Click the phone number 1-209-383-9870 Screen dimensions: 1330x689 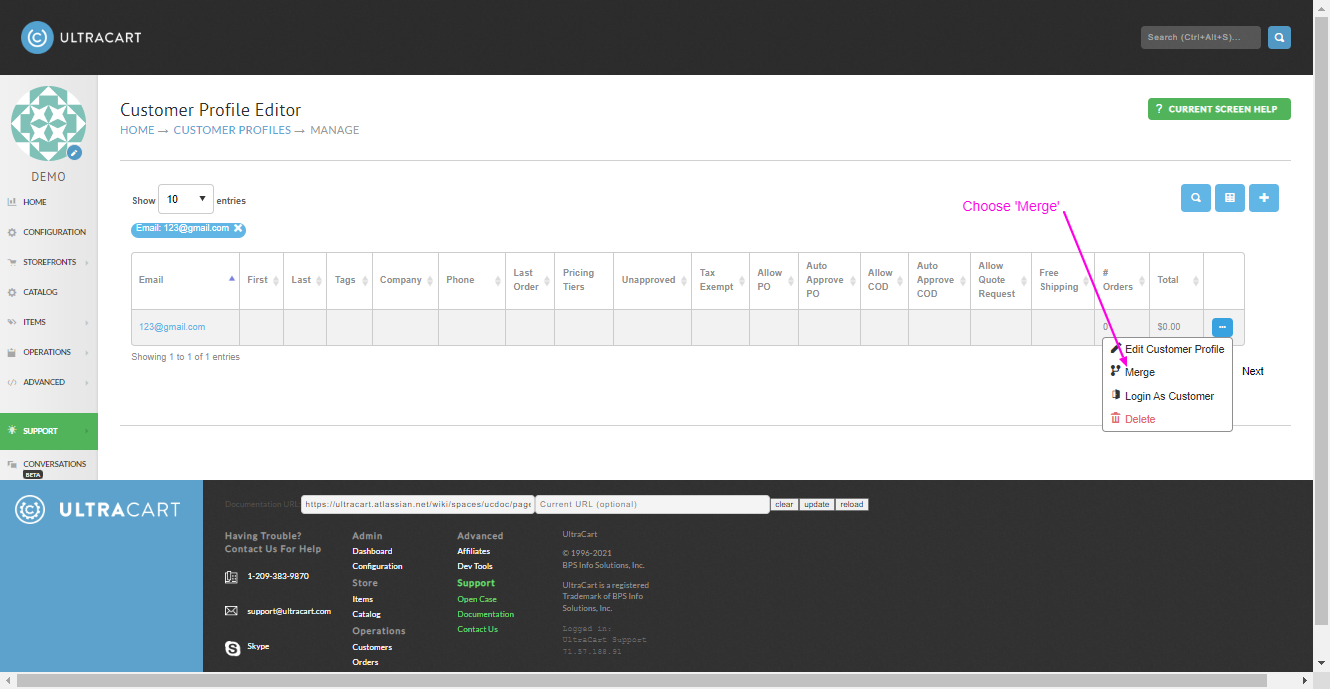(x=278, y=576)
